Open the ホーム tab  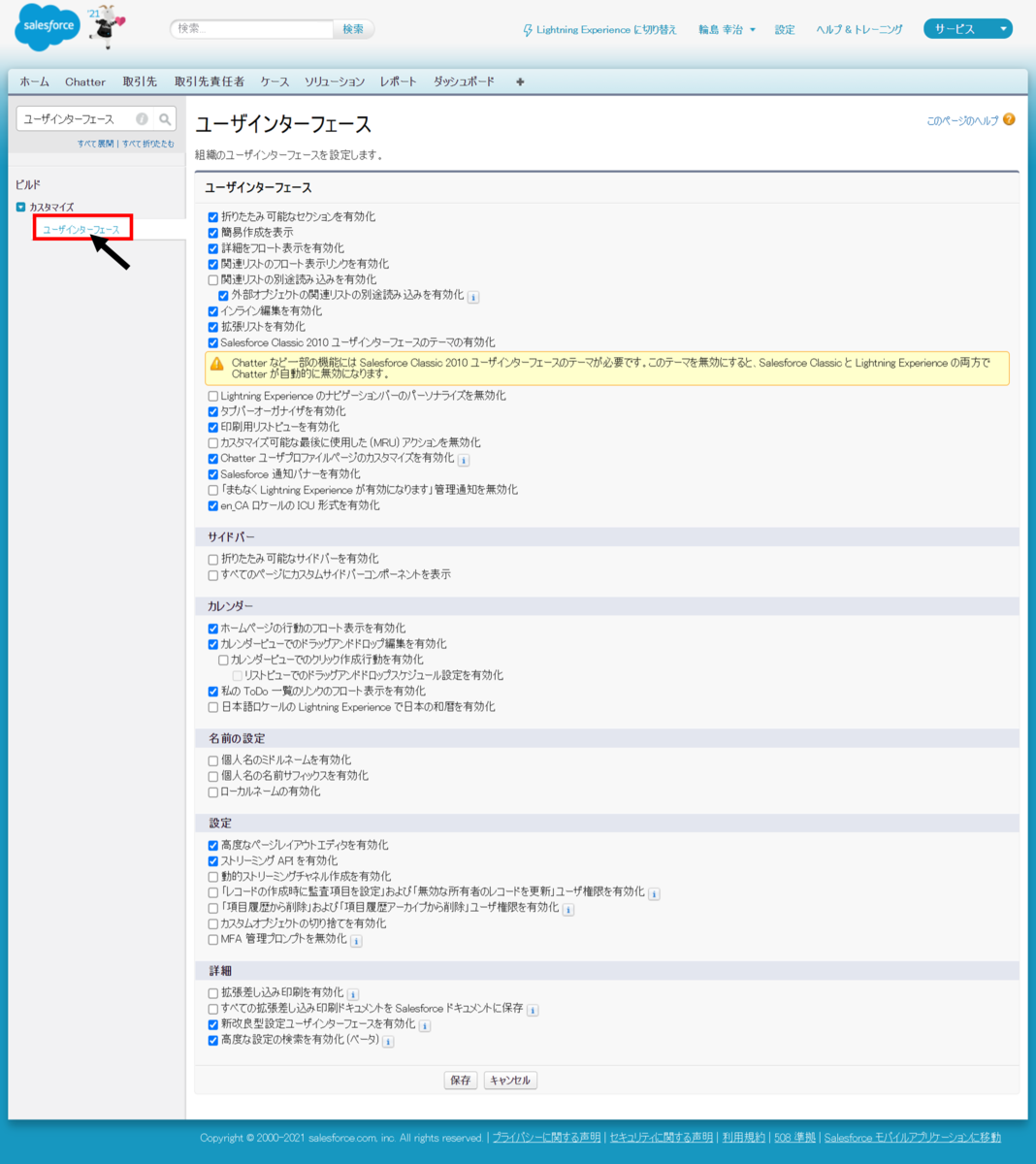click(x=35, y=82)
